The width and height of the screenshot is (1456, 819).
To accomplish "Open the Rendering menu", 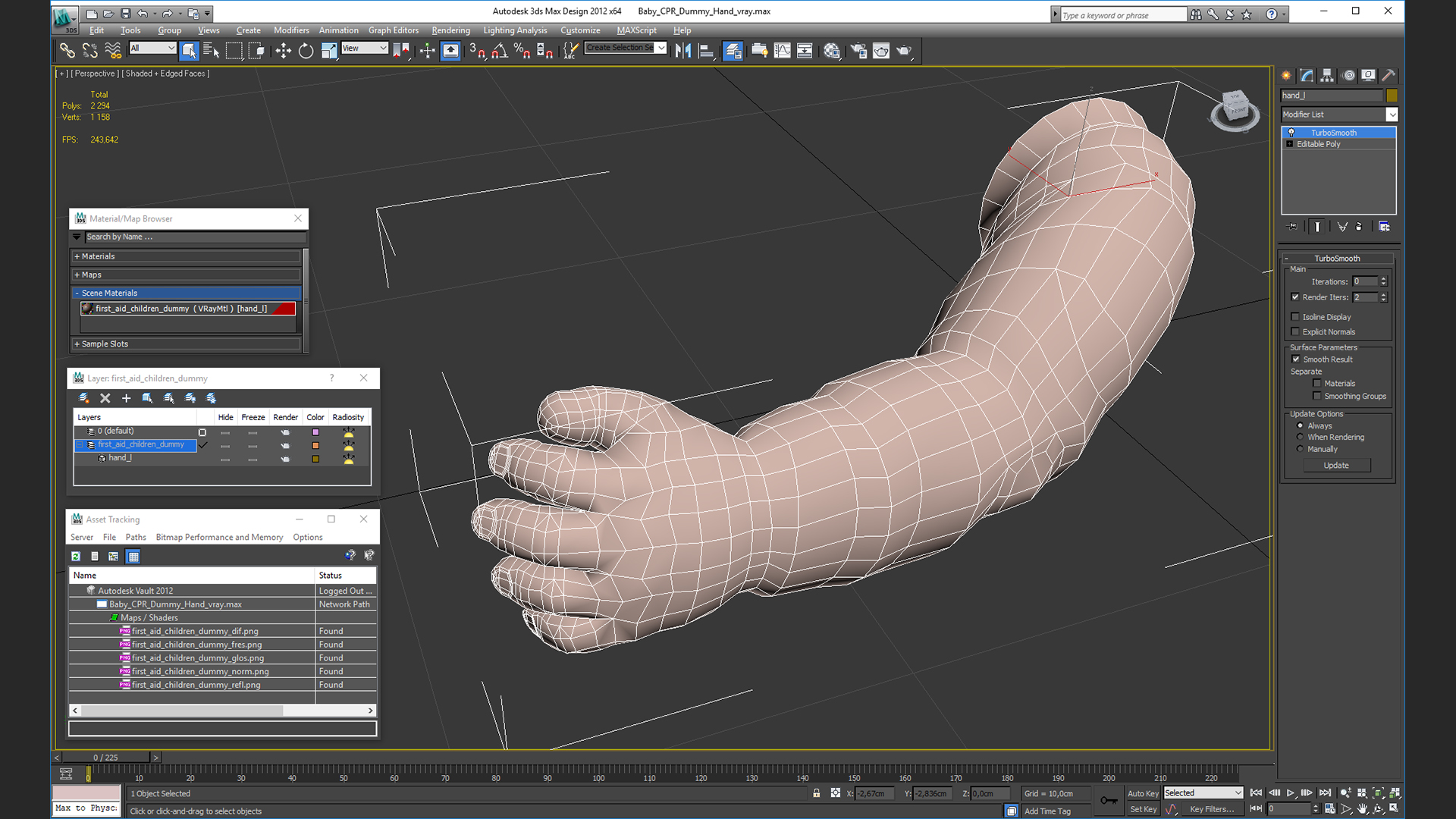I will 450,30.
